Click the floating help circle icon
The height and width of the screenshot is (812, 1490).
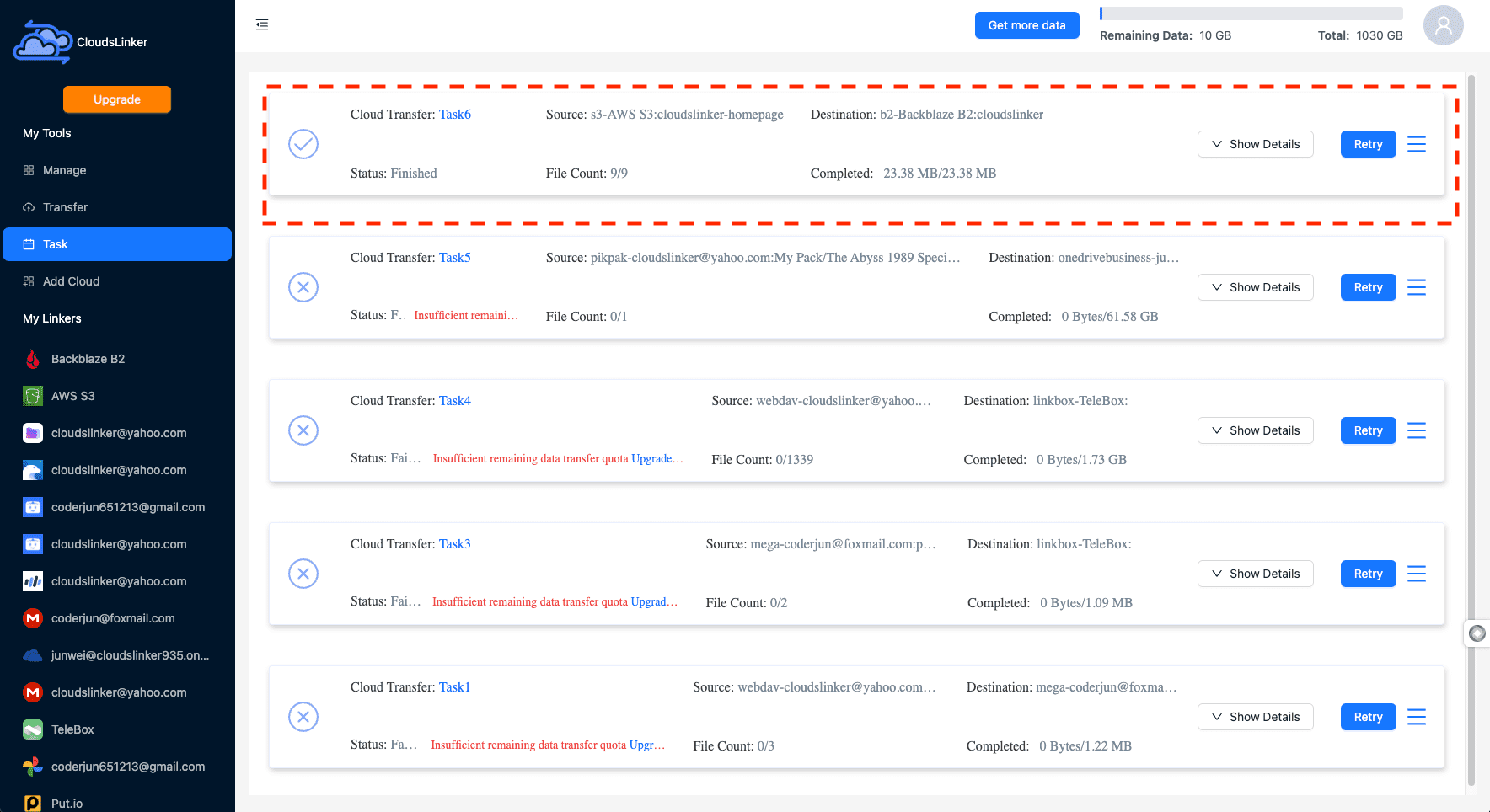tap(1477, 633)
